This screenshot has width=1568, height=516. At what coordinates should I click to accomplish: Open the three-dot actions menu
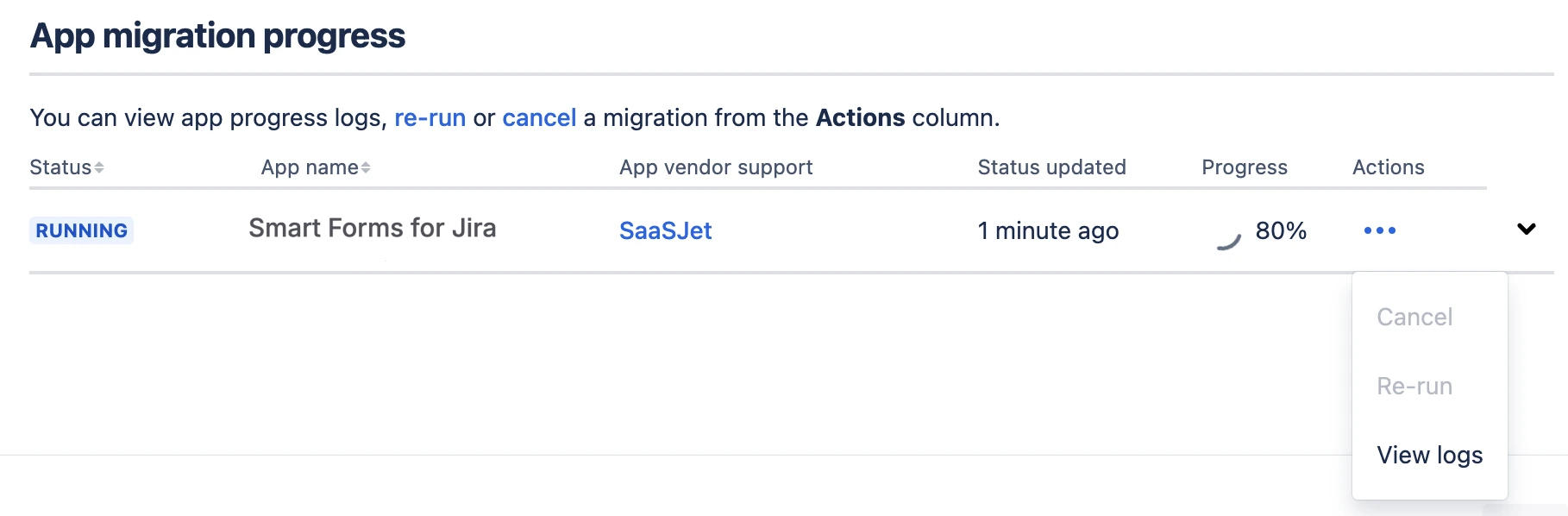click(1379, 230)
